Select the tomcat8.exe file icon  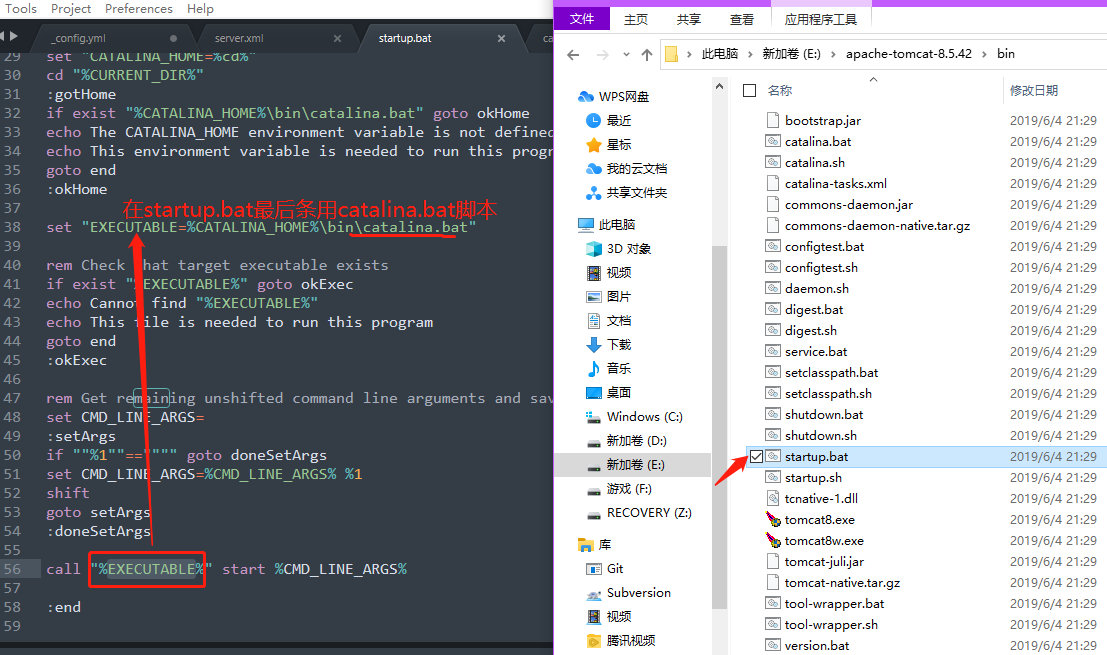[772, 519]
